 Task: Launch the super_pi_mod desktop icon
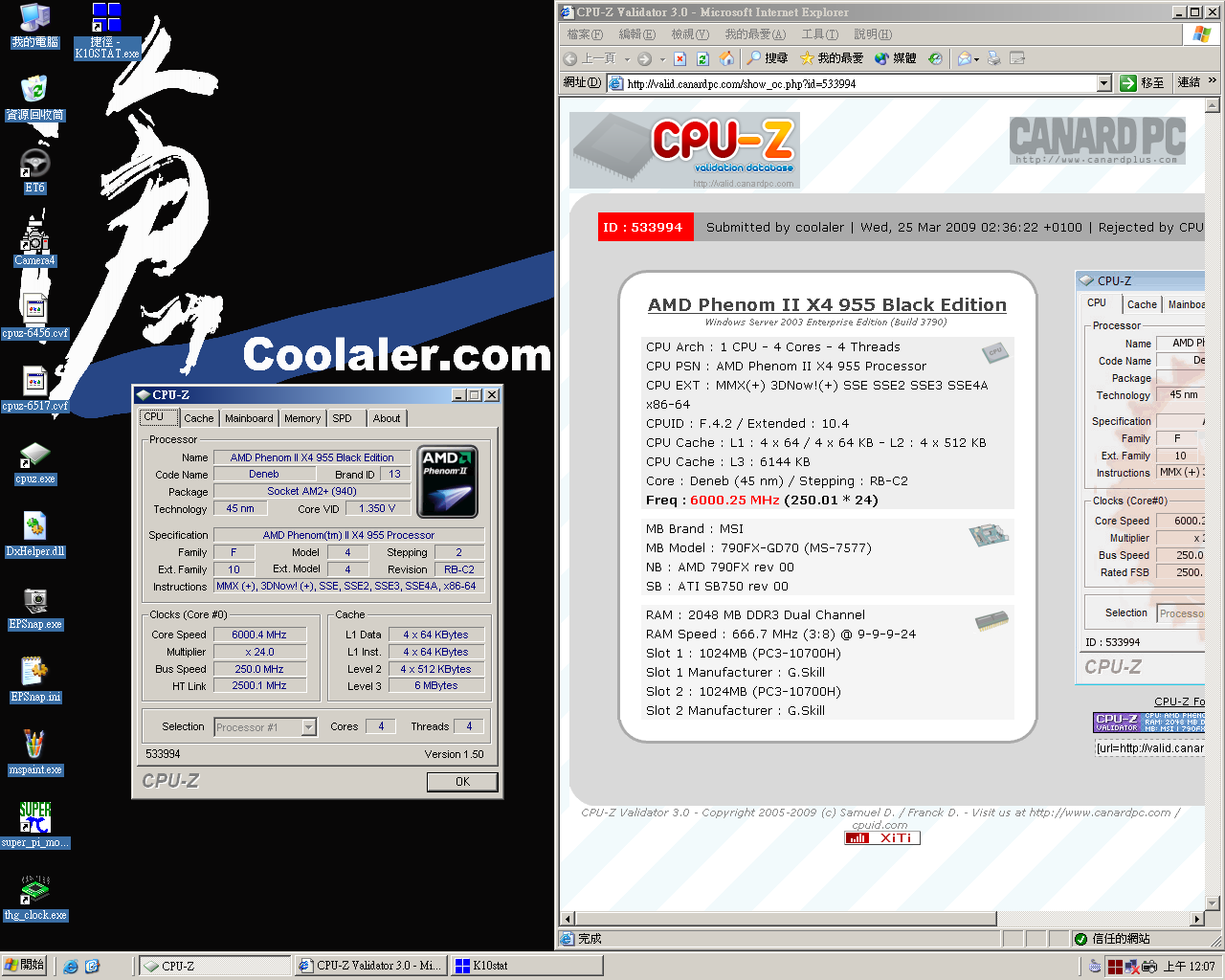35,825
